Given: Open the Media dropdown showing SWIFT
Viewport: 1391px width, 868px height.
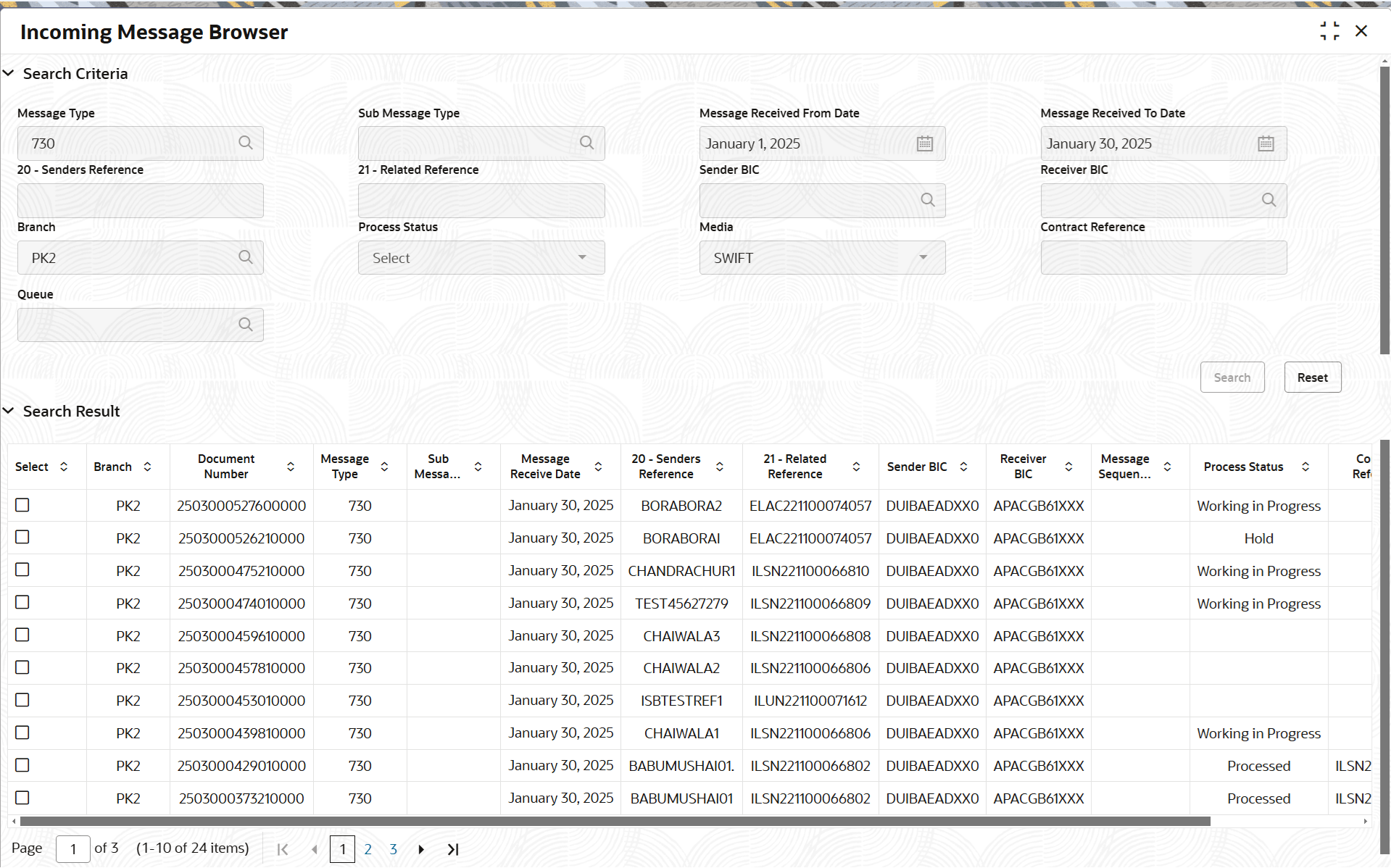Looking at the screenshot, I should 822,257.
